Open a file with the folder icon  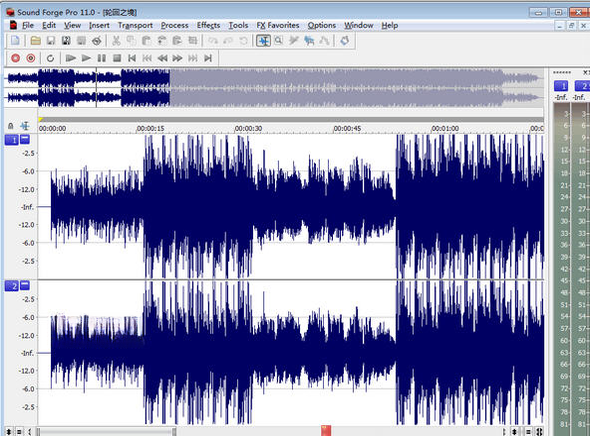[x=36, y=40]
